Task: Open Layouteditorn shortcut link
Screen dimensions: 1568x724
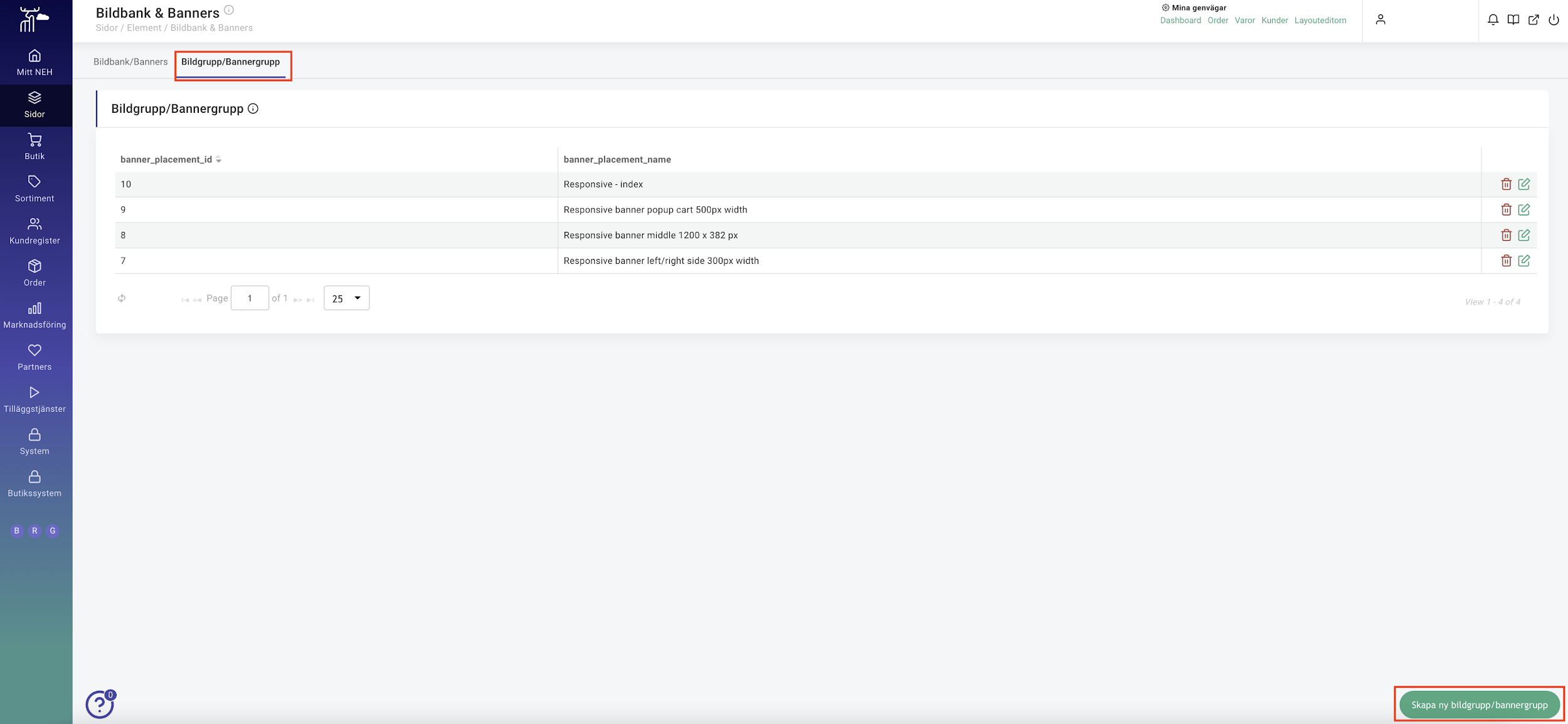Action: 1320,21
